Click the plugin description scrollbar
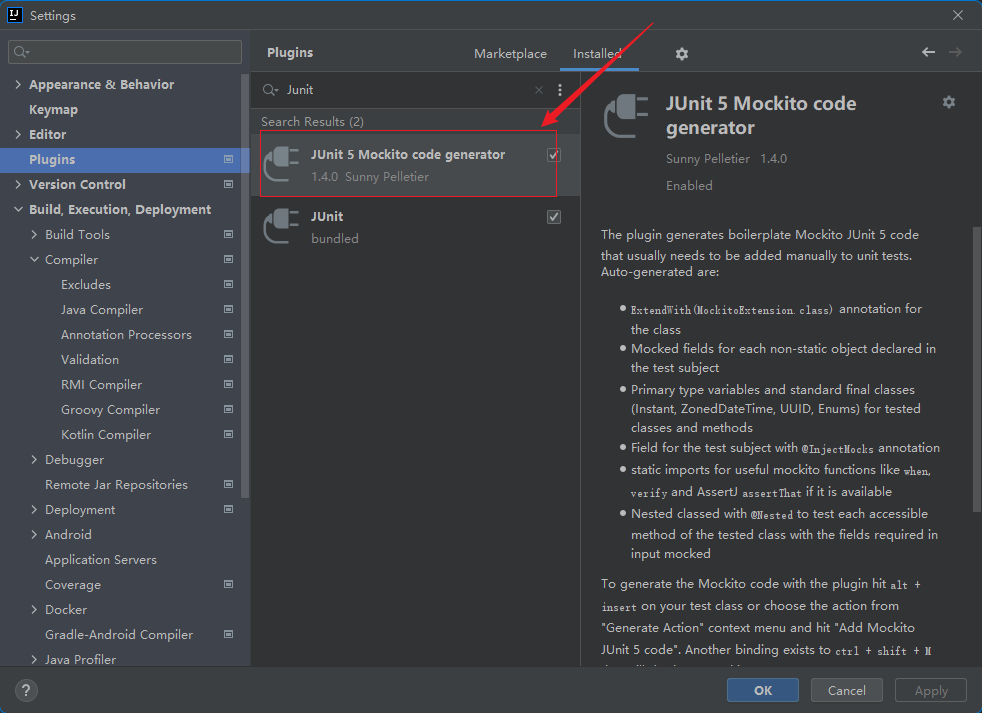This screenshot has width=982, height=713. (x=976, y=368)
